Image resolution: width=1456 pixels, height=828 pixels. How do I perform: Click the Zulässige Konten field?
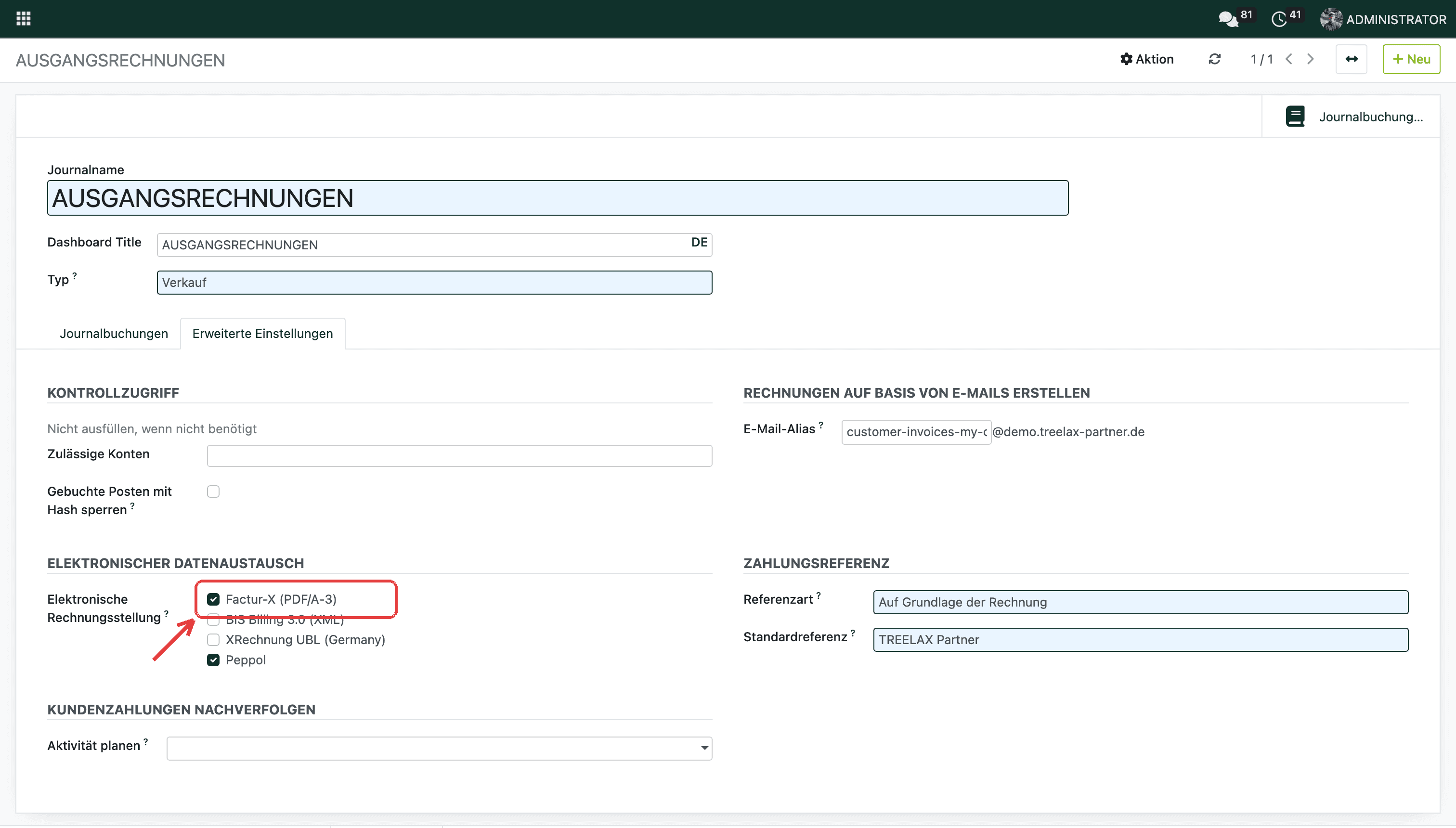tap(459, 455)
